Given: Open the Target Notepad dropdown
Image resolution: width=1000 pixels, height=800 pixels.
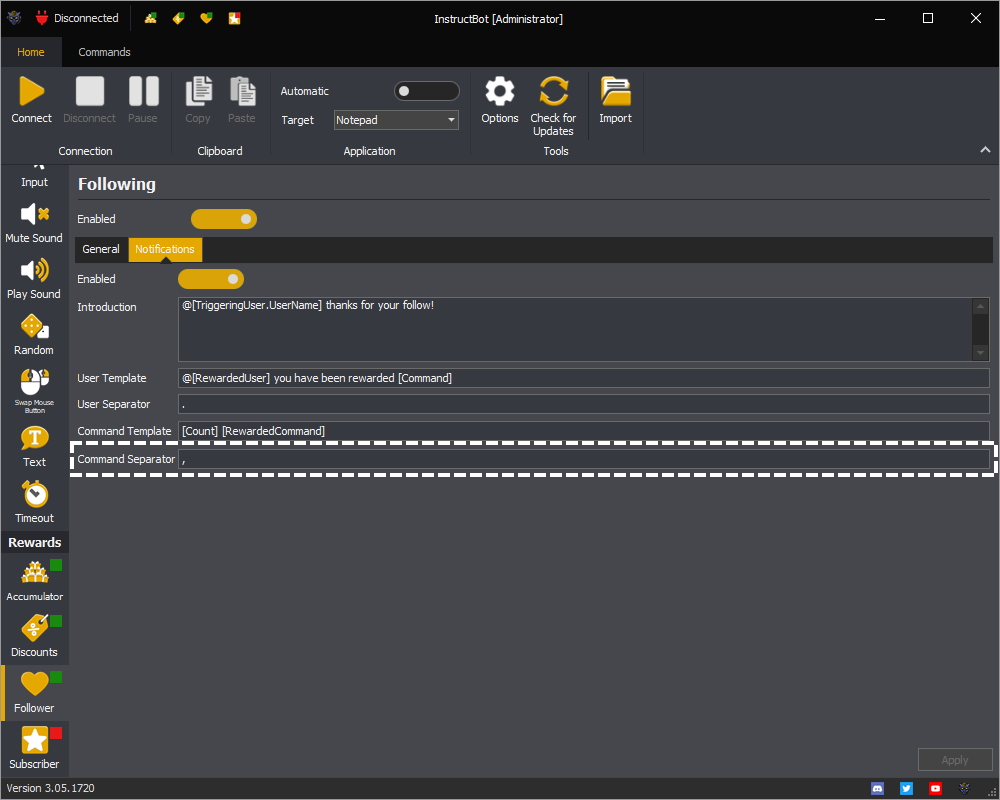Looking at the screenshot, I should (396, 120).
